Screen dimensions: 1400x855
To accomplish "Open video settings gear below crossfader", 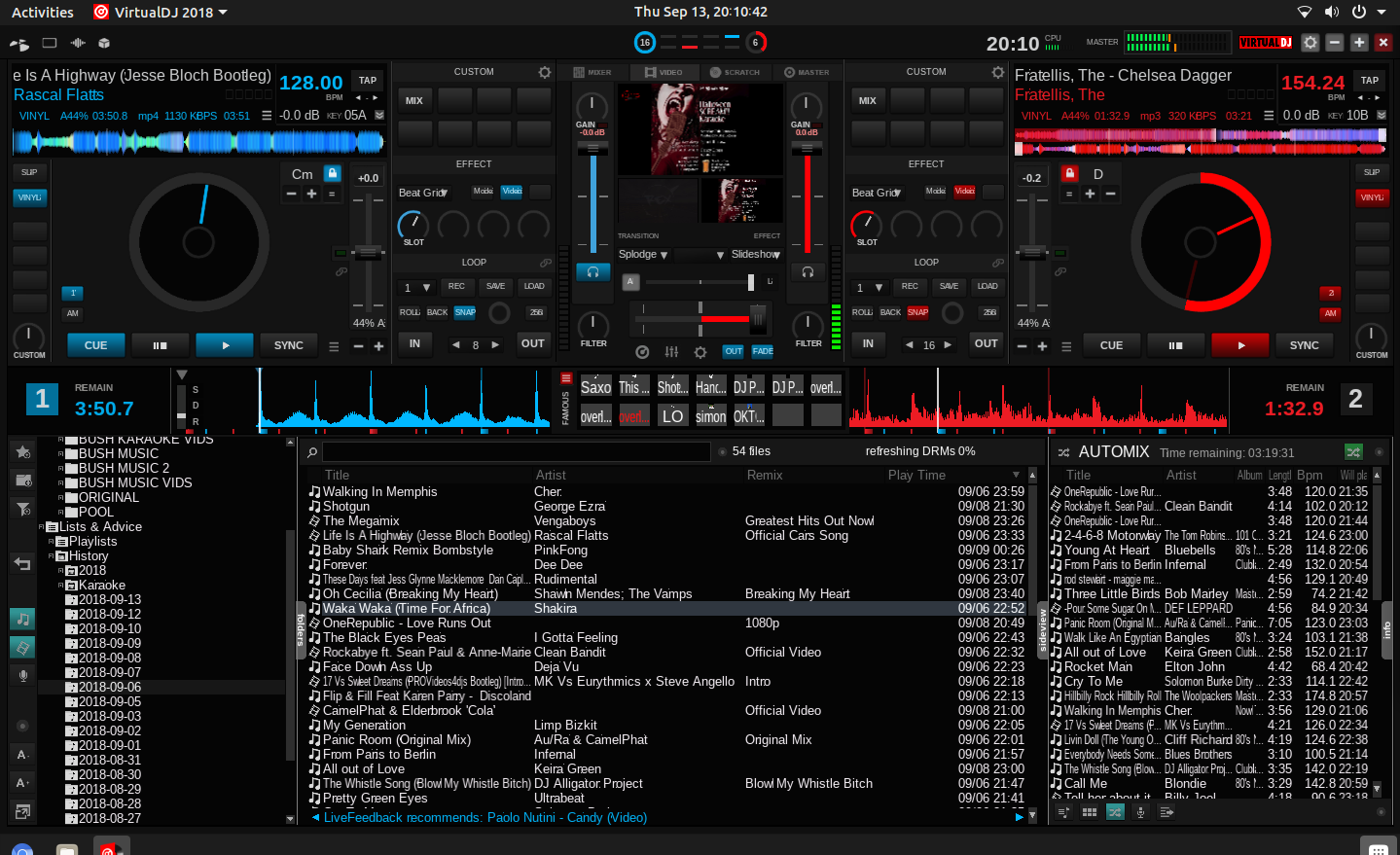I will pos(700,352).
